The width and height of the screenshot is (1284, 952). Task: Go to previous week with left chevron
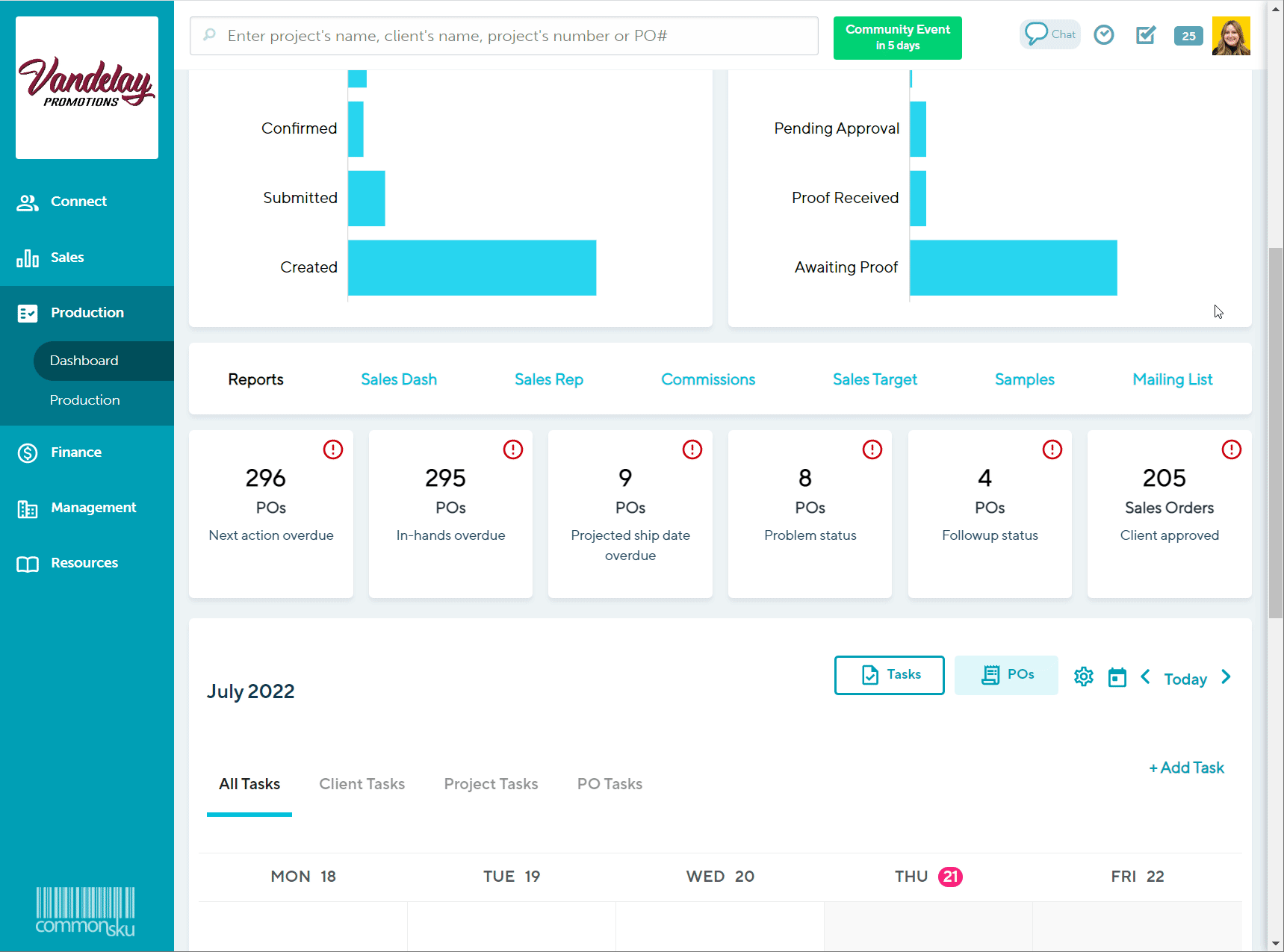(x=1145, y=677)
